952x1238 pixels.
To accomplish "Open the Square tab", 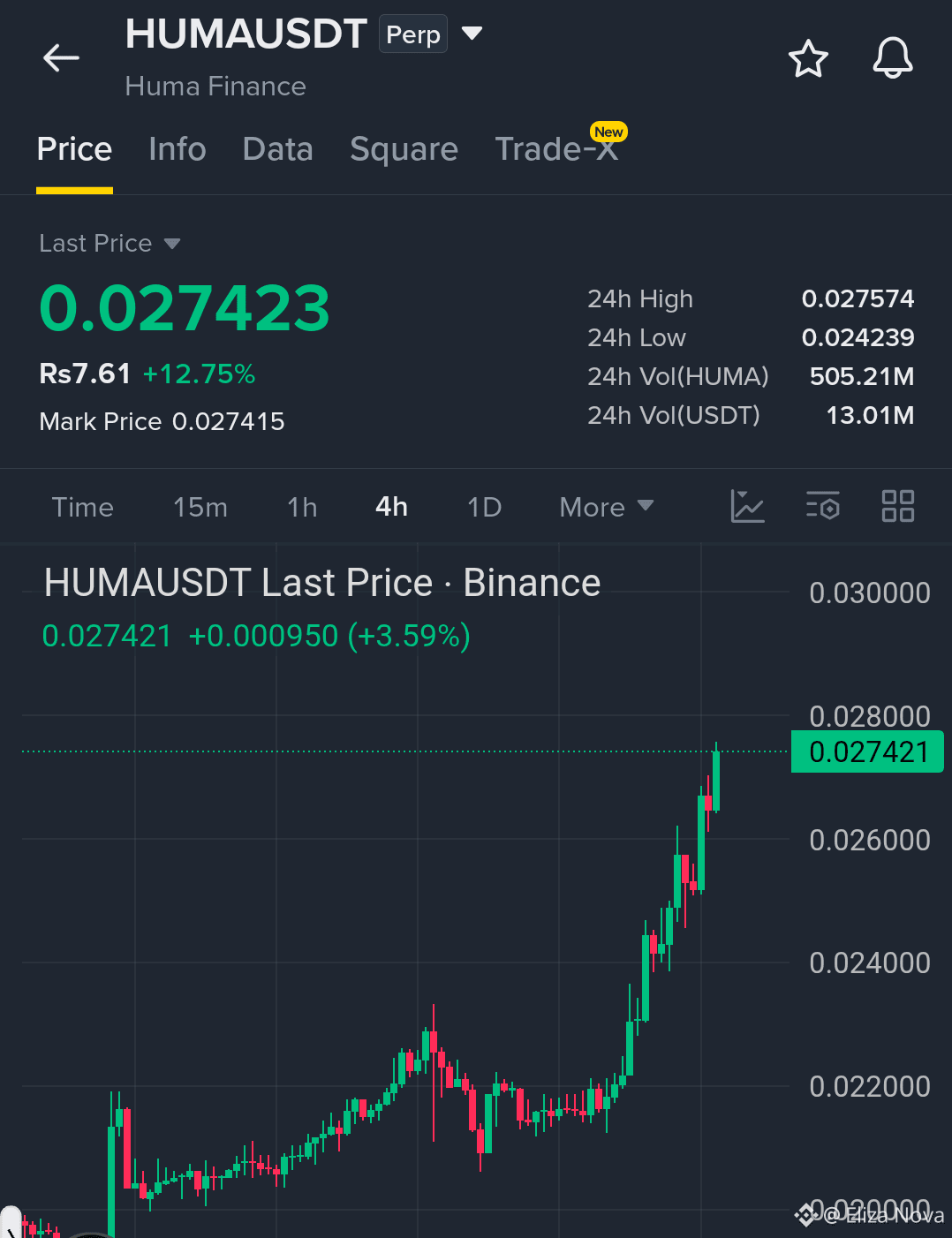I will pyautogui.click(x=404, y=149).
